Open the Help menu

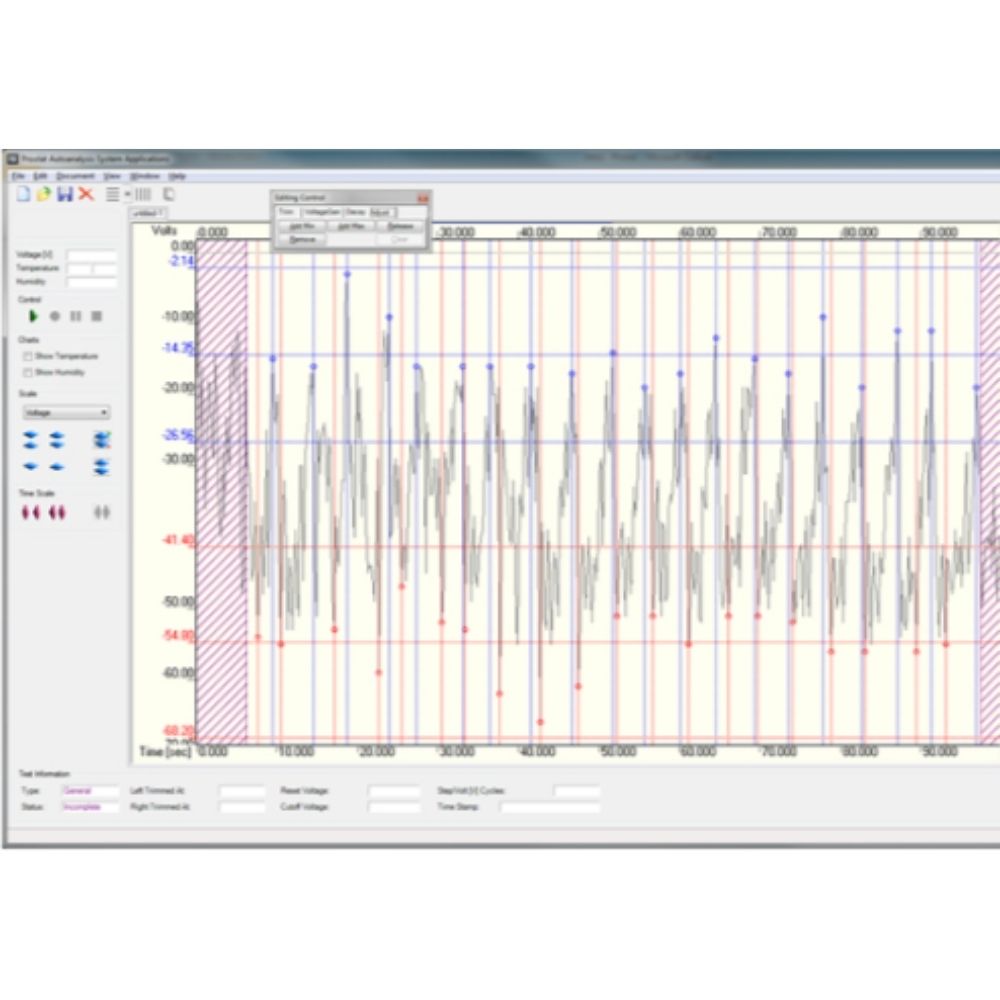pyautogui.click(x=177, y=176)
